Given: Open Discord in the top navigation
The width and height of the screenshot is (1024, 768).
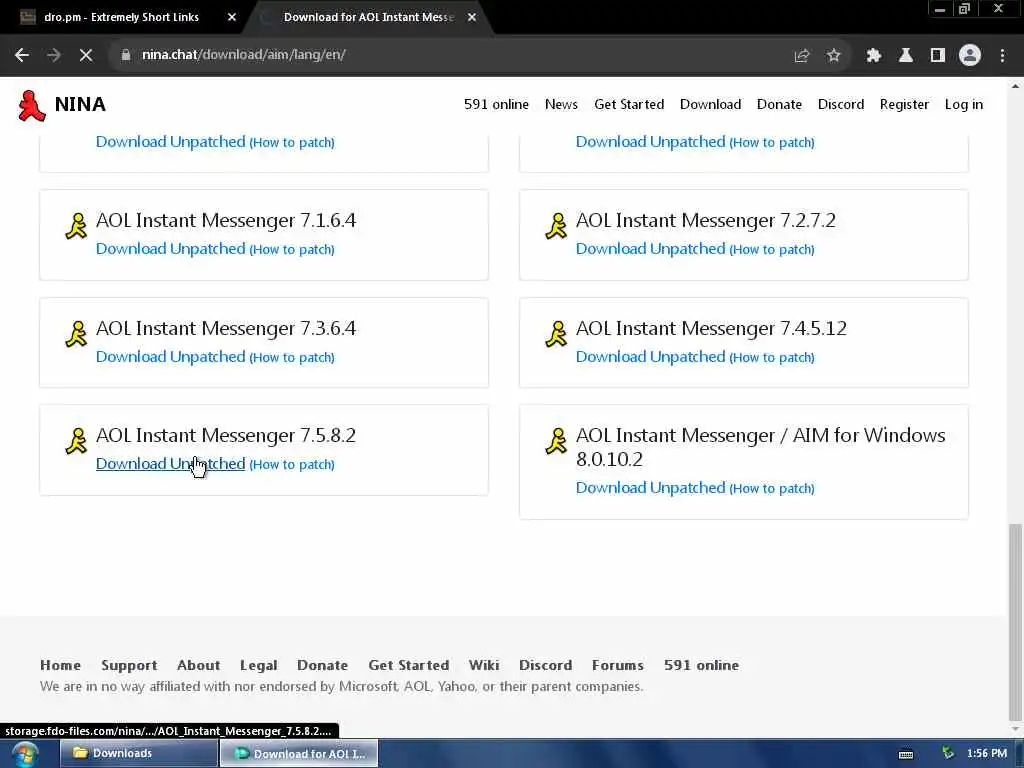Looking at the screenshot, I should point(840,104).
